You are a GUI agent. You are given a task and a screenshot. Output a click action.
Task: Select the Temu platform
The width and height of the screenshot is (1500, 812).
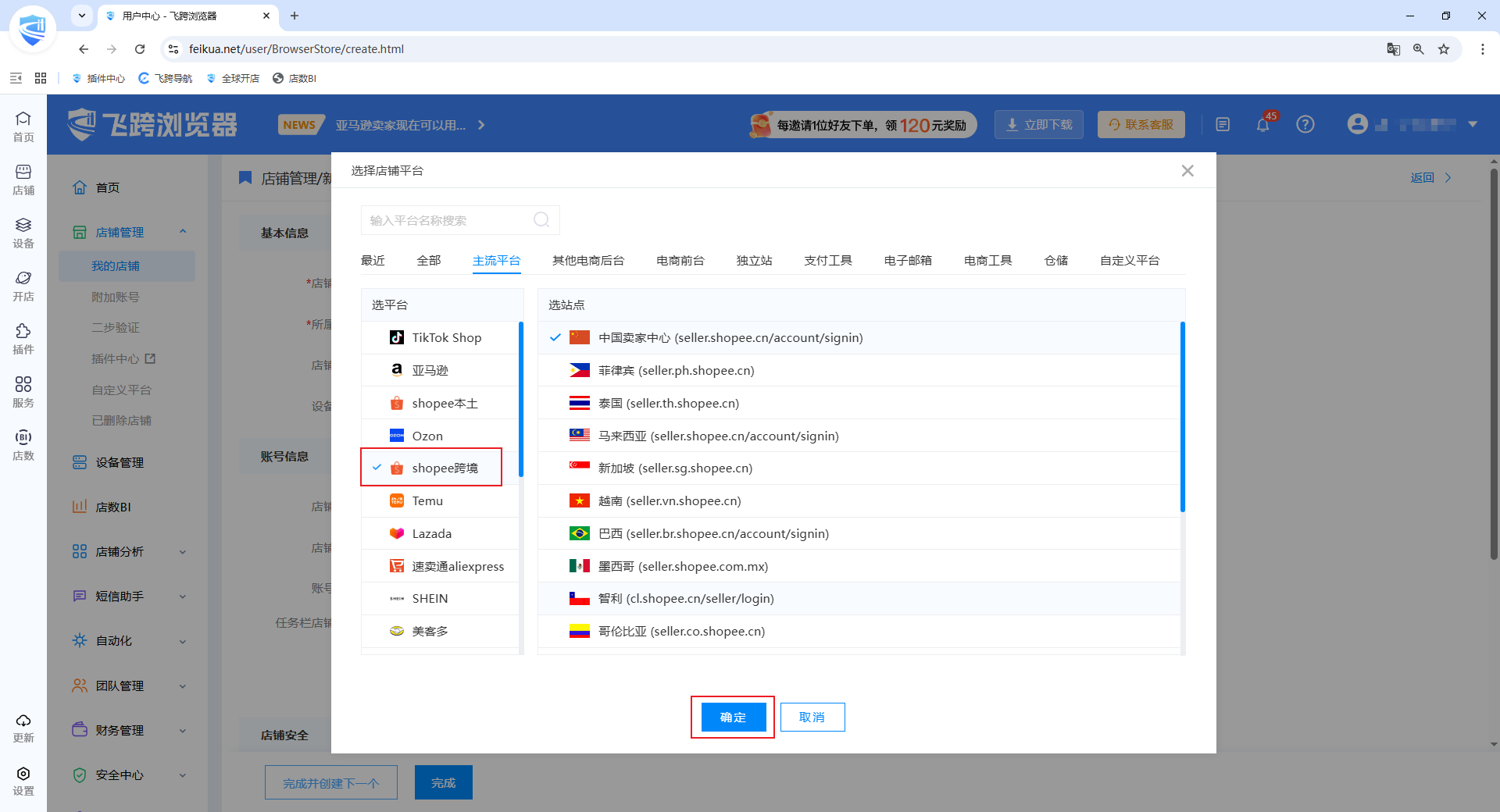point(440,500)
